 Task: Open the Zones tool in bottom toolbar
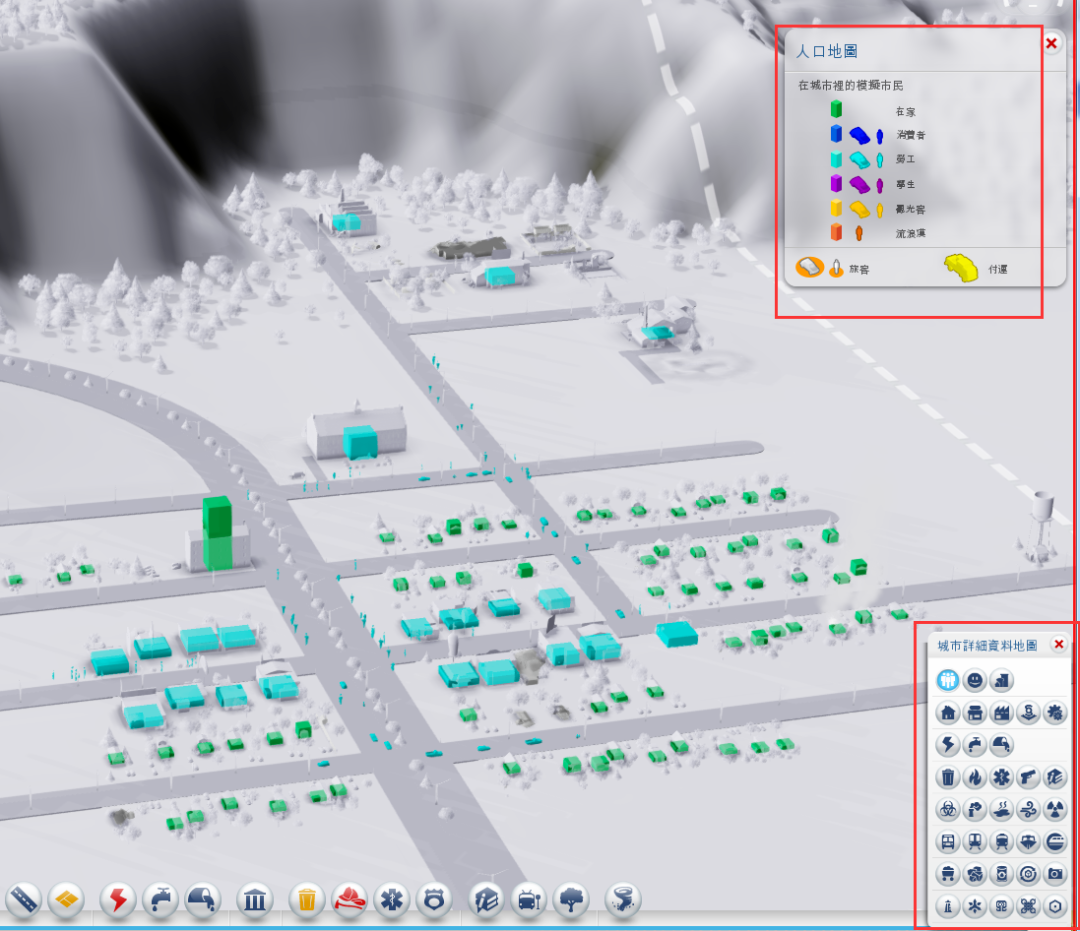tap(67, 899)
